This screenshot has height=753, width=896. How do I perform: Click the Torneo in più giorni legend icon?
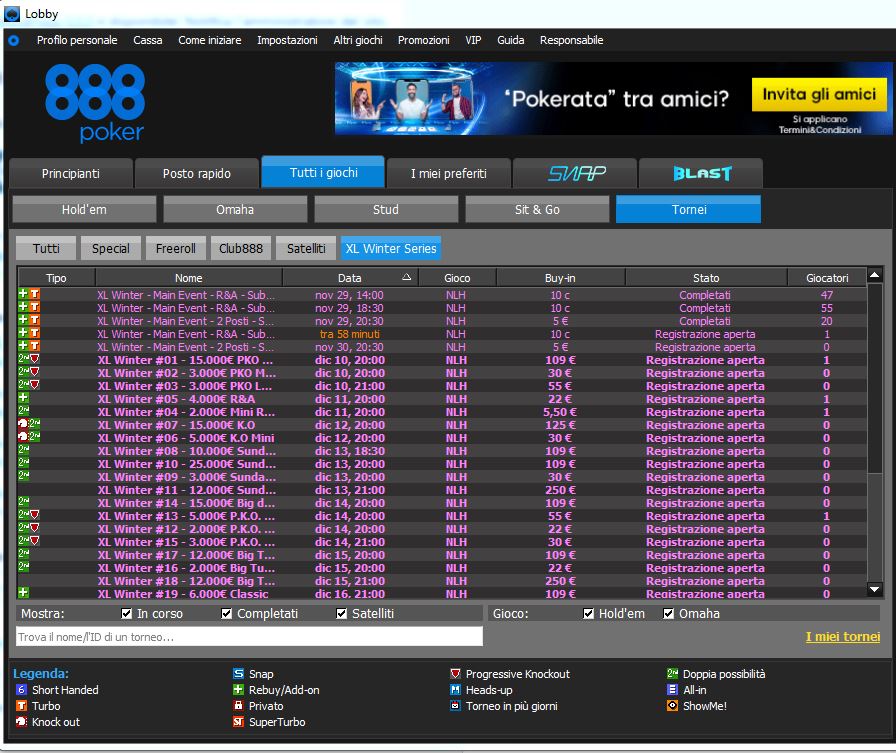[455, 706]
